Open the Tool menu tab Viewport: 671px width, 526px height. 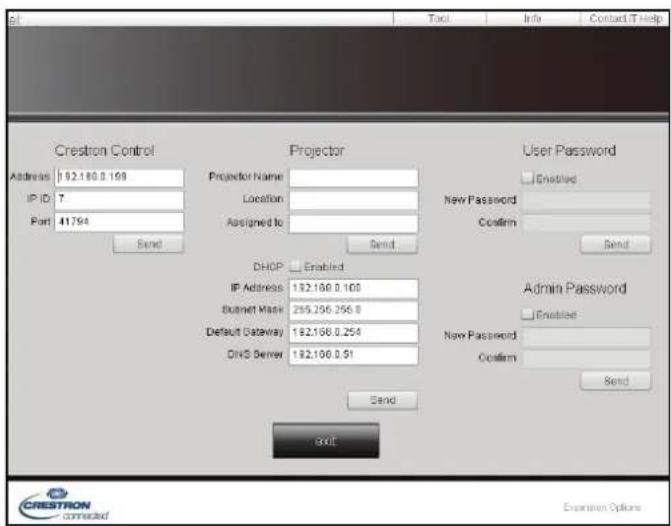[439, 19]
